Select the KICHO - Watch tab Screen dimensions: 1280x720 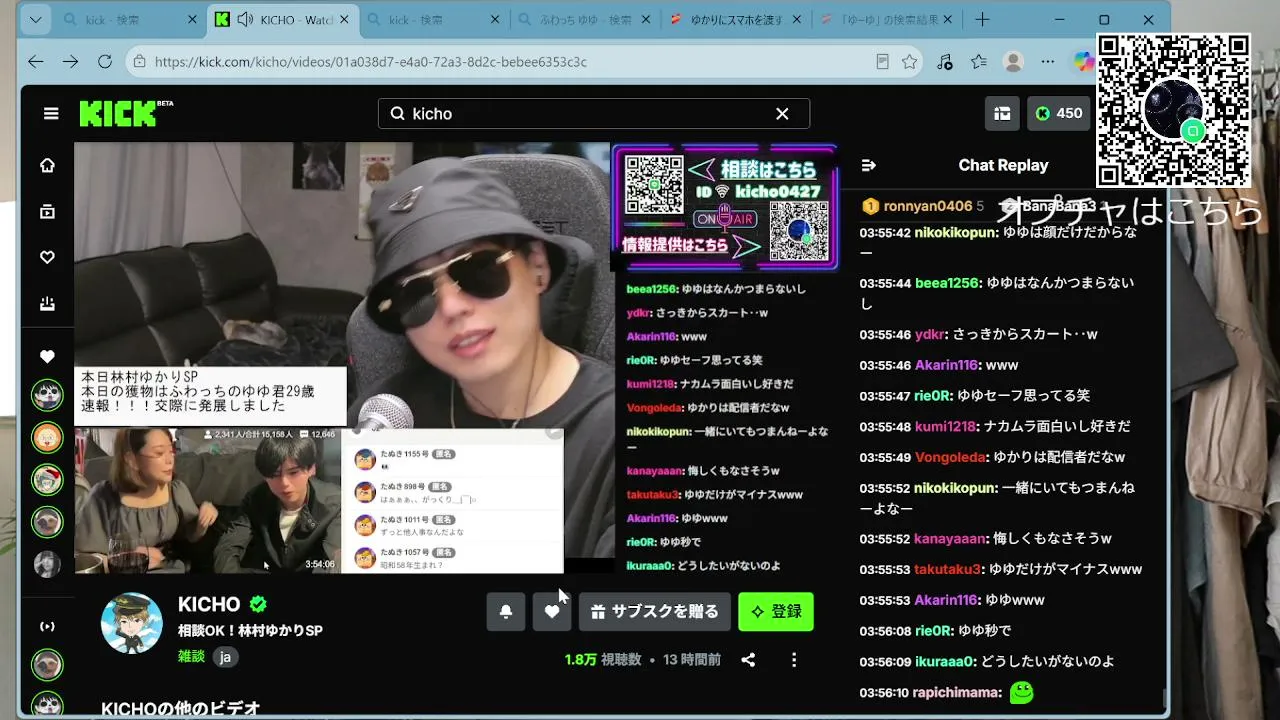click(284, 20)
